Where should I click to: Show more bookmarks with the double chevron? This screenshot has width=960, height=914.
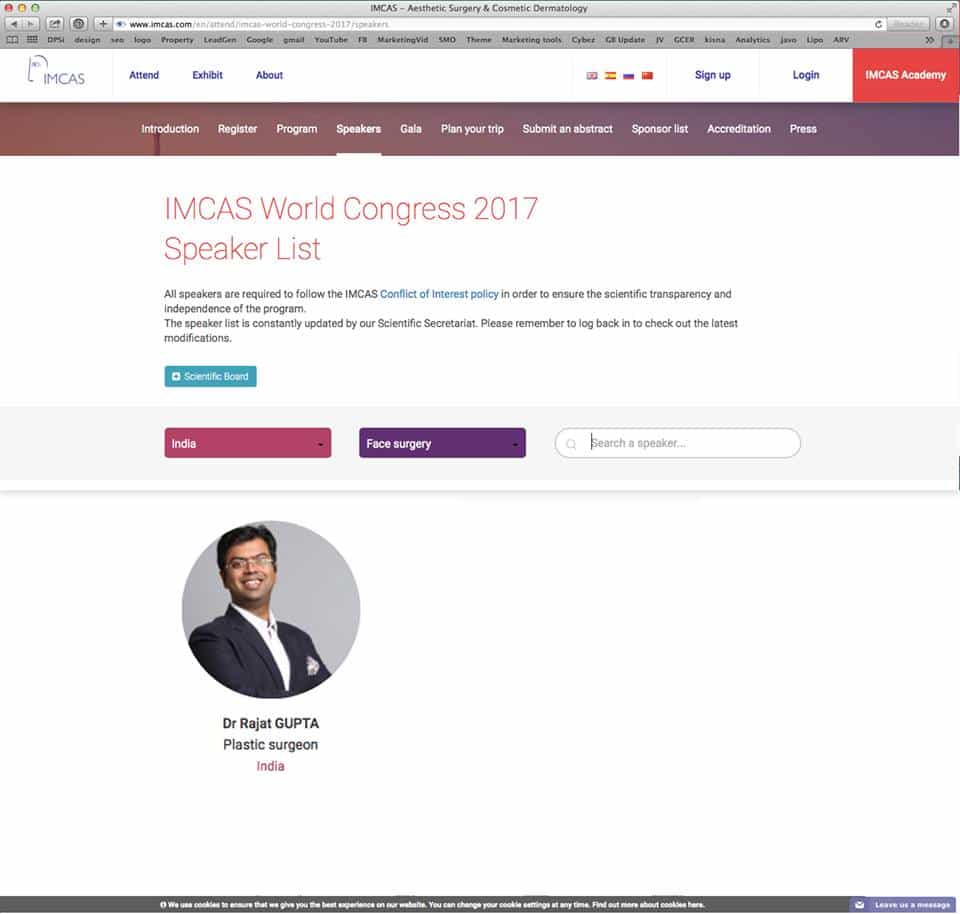(929, 40)
